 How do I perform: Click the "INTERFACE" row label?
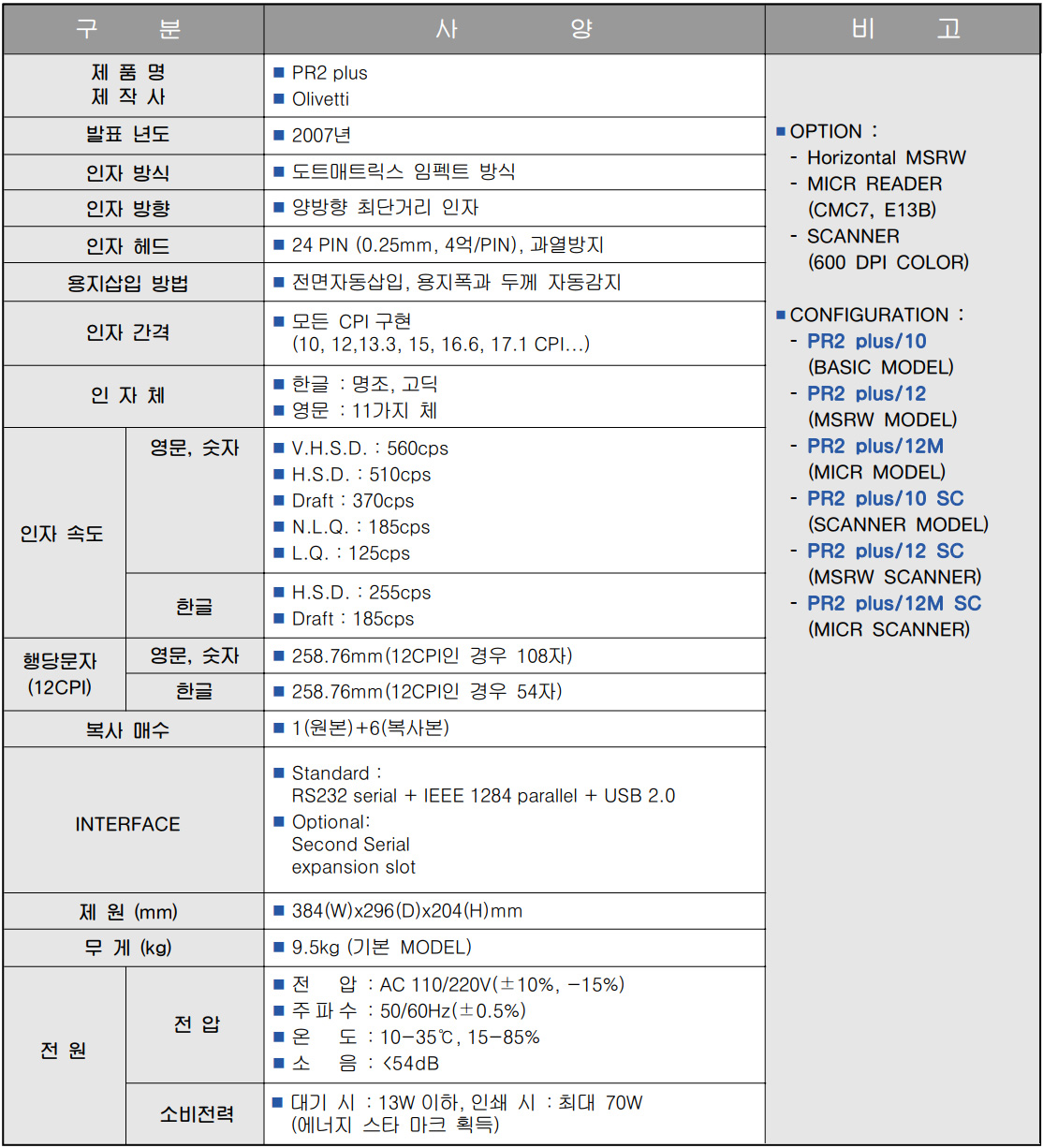click(x=127, y=825)
